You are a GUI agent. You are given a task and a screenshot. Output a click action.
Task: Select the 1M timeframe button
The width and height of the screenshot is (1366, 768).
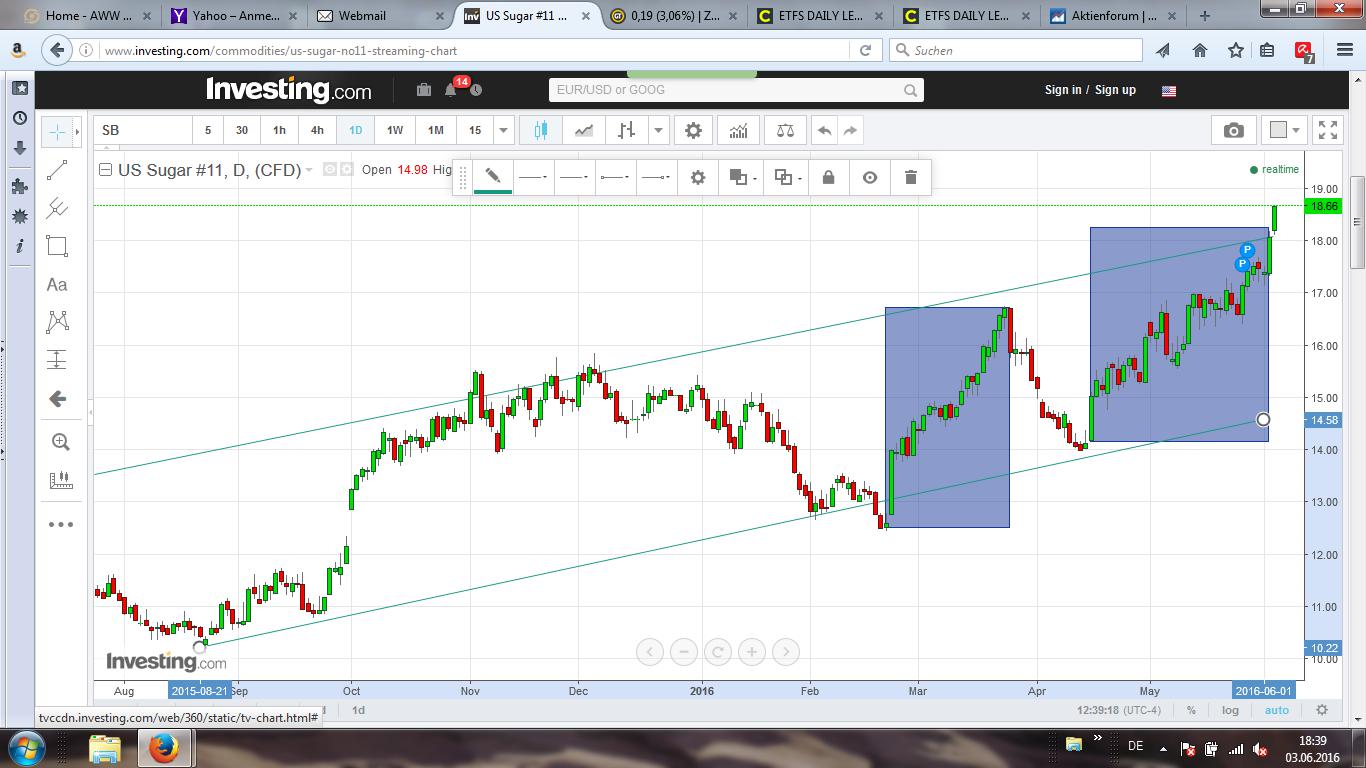[435, 130]
